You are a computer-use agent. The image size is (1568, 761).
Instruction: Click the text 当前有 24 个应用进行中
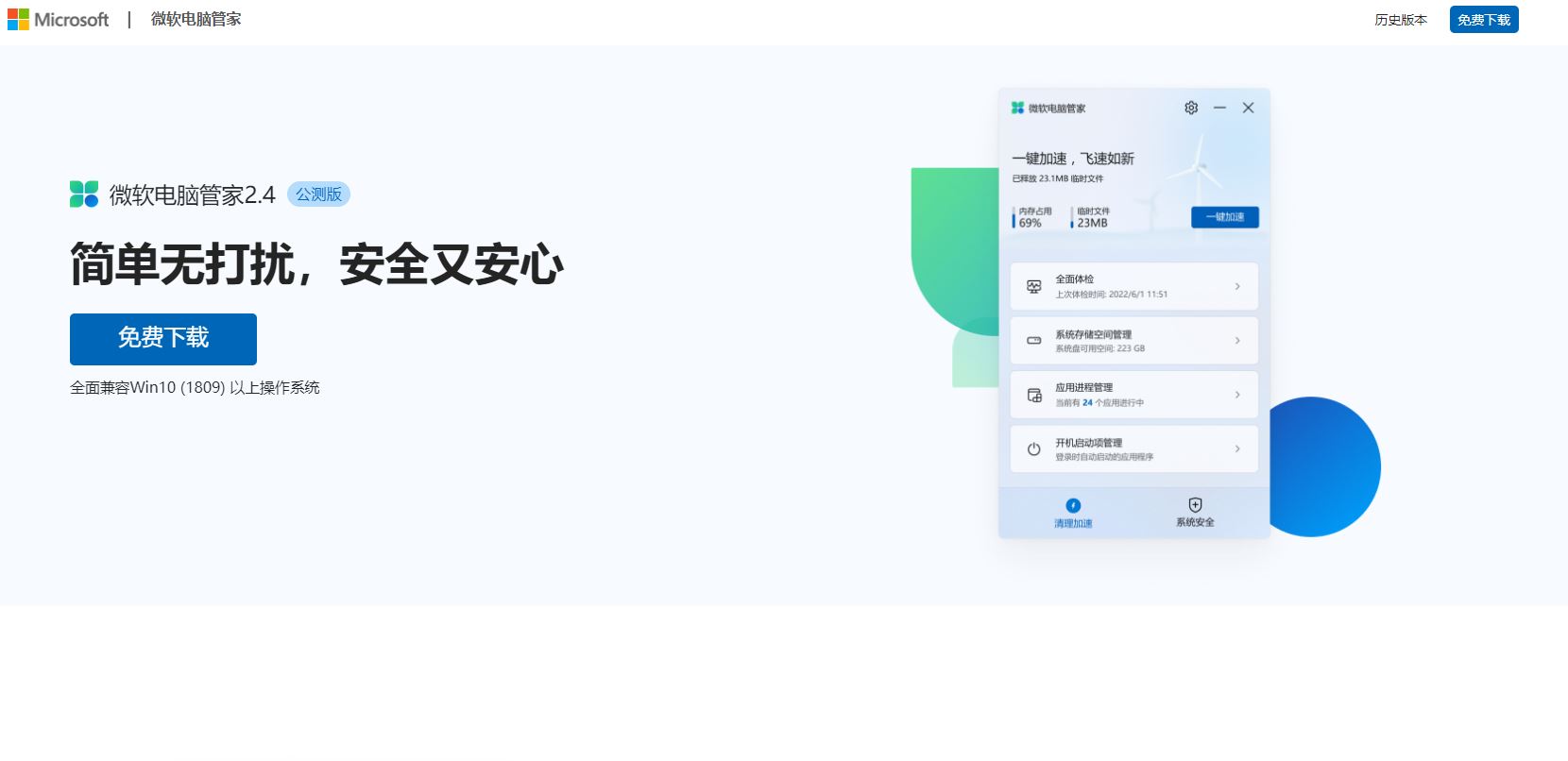point(1099,403)
